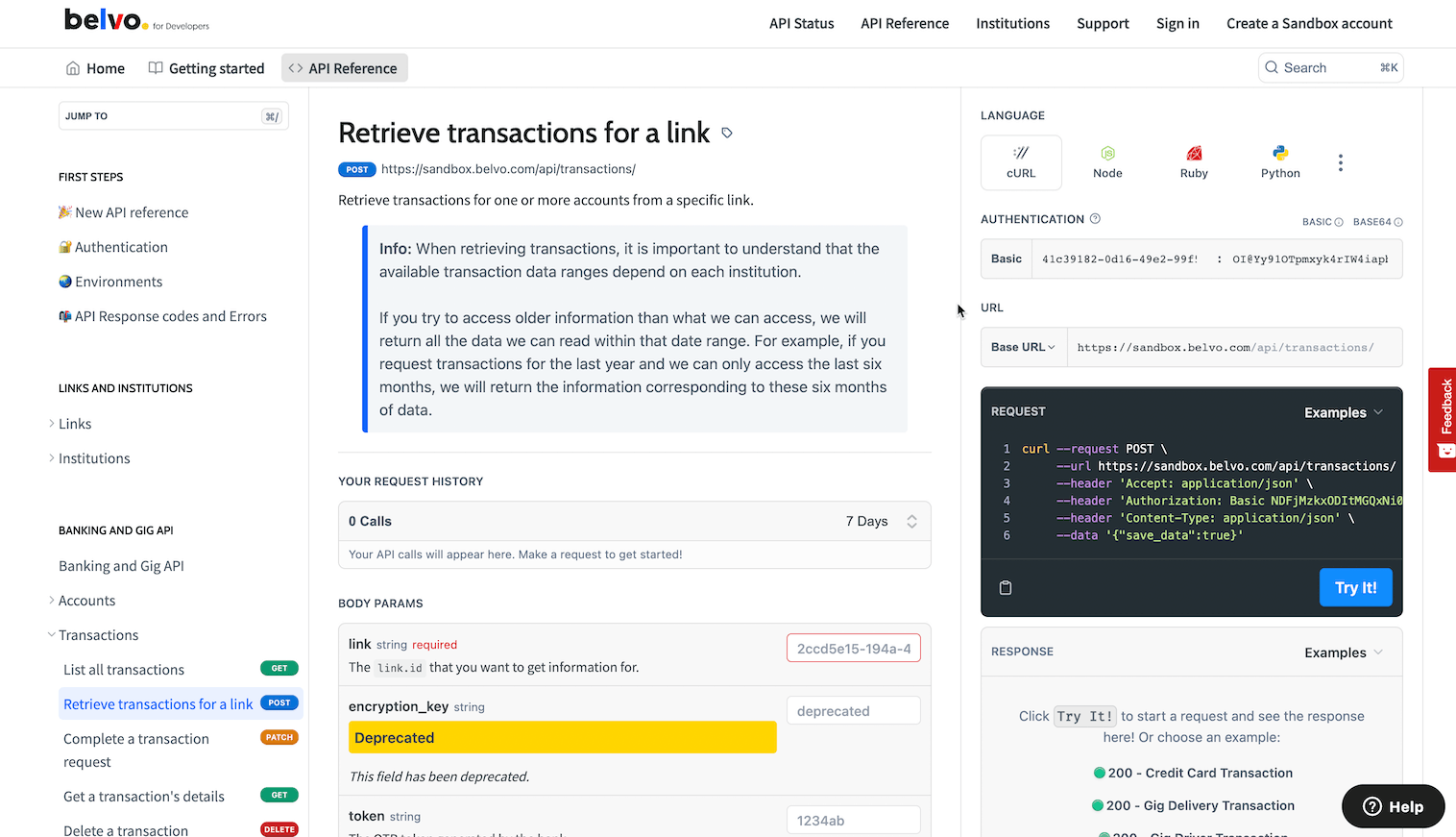Viewport: 1456px width, 837px height.
Task: Click the tag icon beside page title
Action: pyautogui.click(x=727, y=133)
